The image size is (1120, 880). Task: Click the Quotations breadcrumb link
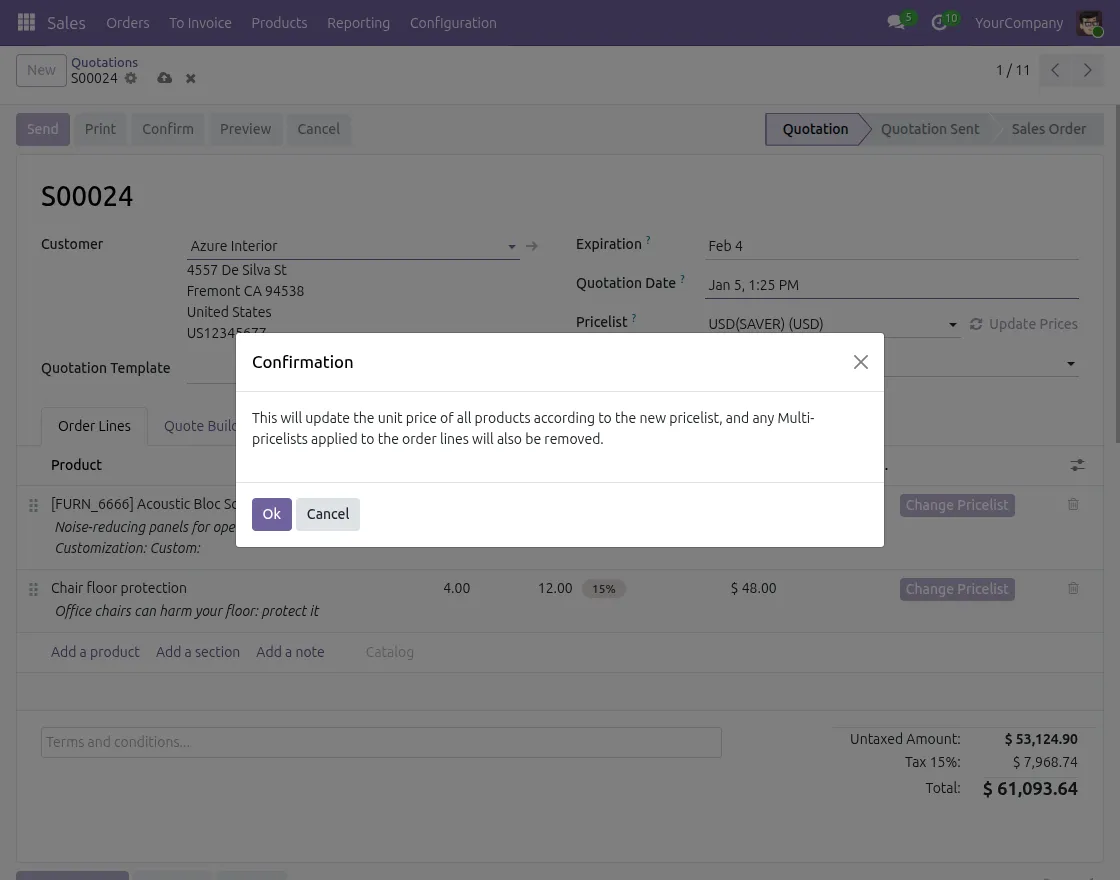(x=104, y=62)
